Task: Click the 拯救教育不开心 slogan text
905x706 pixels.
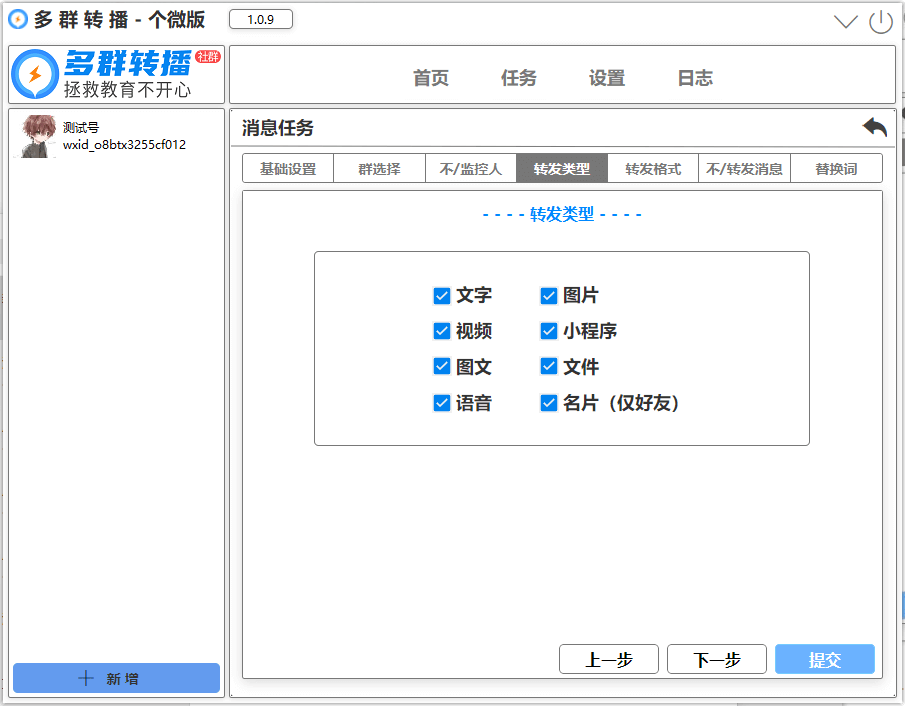Action: pos(127,90)
